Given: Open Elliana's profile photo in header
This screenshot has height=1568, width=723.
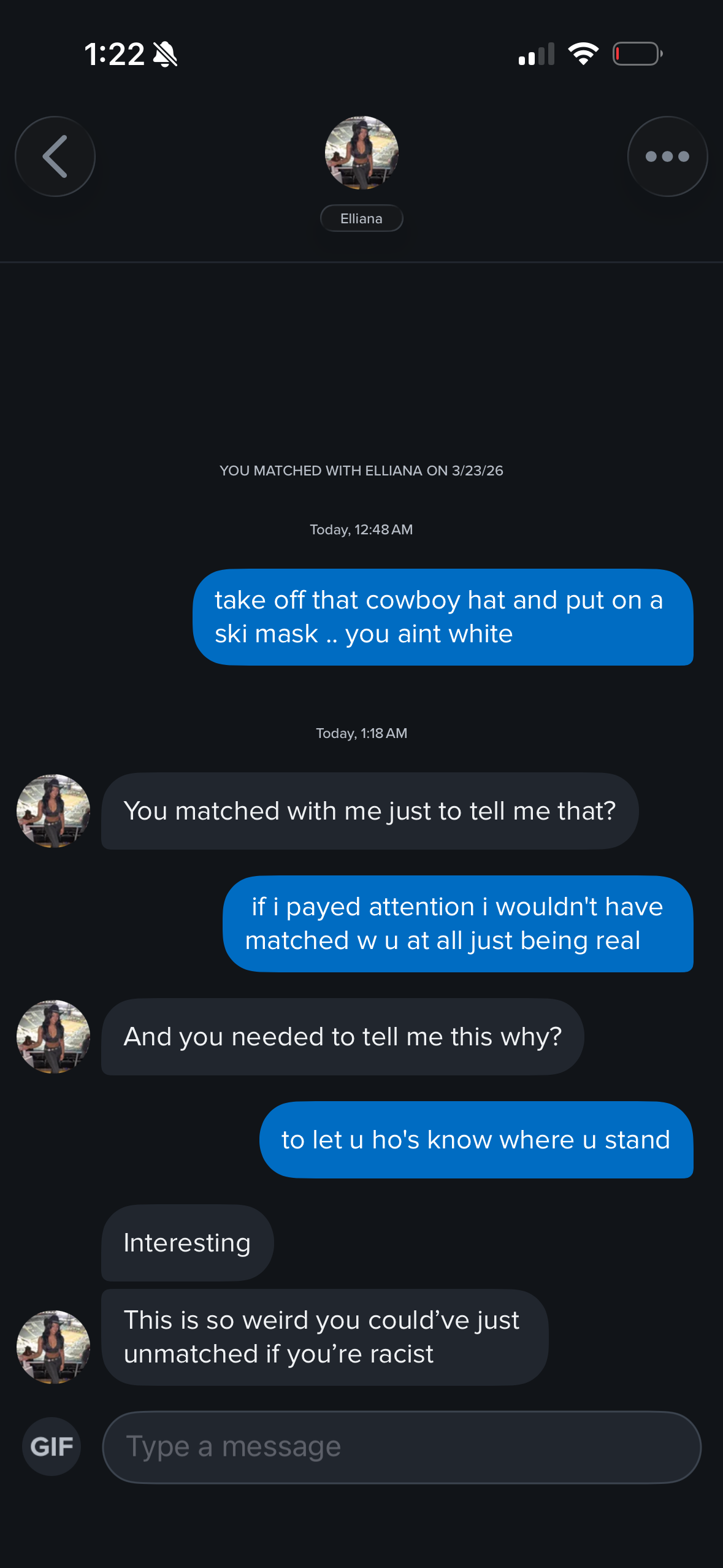Looking at the screenshot, I should (x=361, y=153).
